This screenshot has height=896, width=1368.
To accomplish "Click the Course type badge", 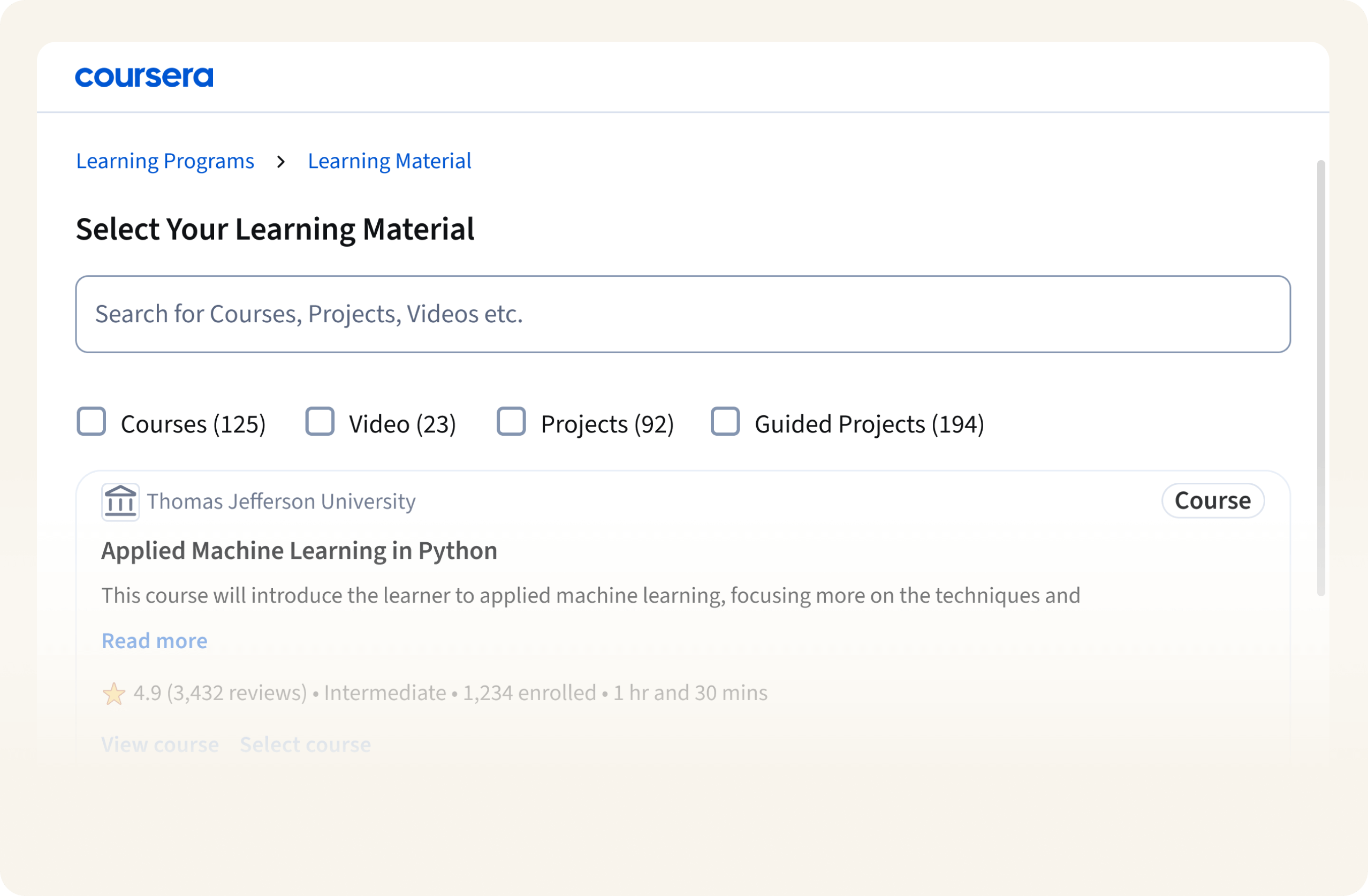I will [1212, 500].
